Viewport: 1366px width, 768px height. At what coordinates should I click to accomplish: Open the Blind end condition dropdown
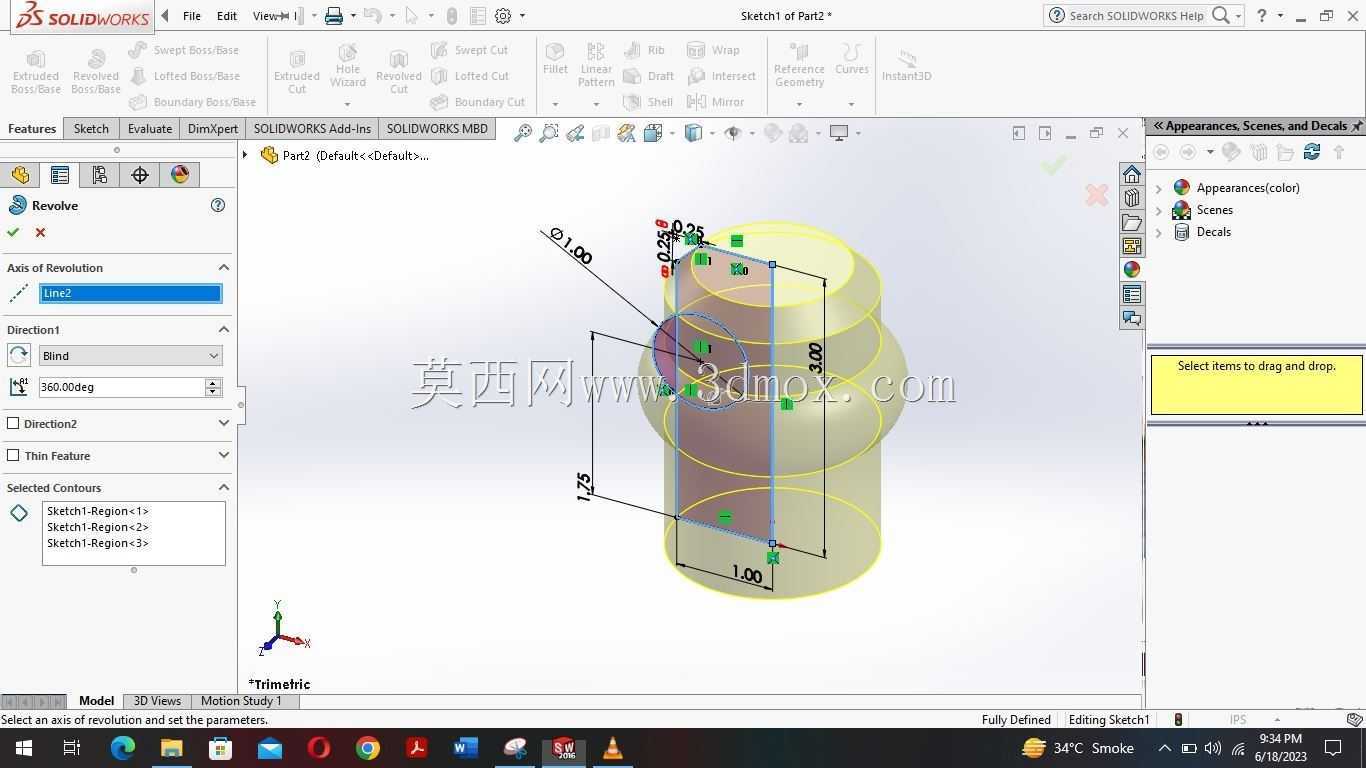point(130,355)
